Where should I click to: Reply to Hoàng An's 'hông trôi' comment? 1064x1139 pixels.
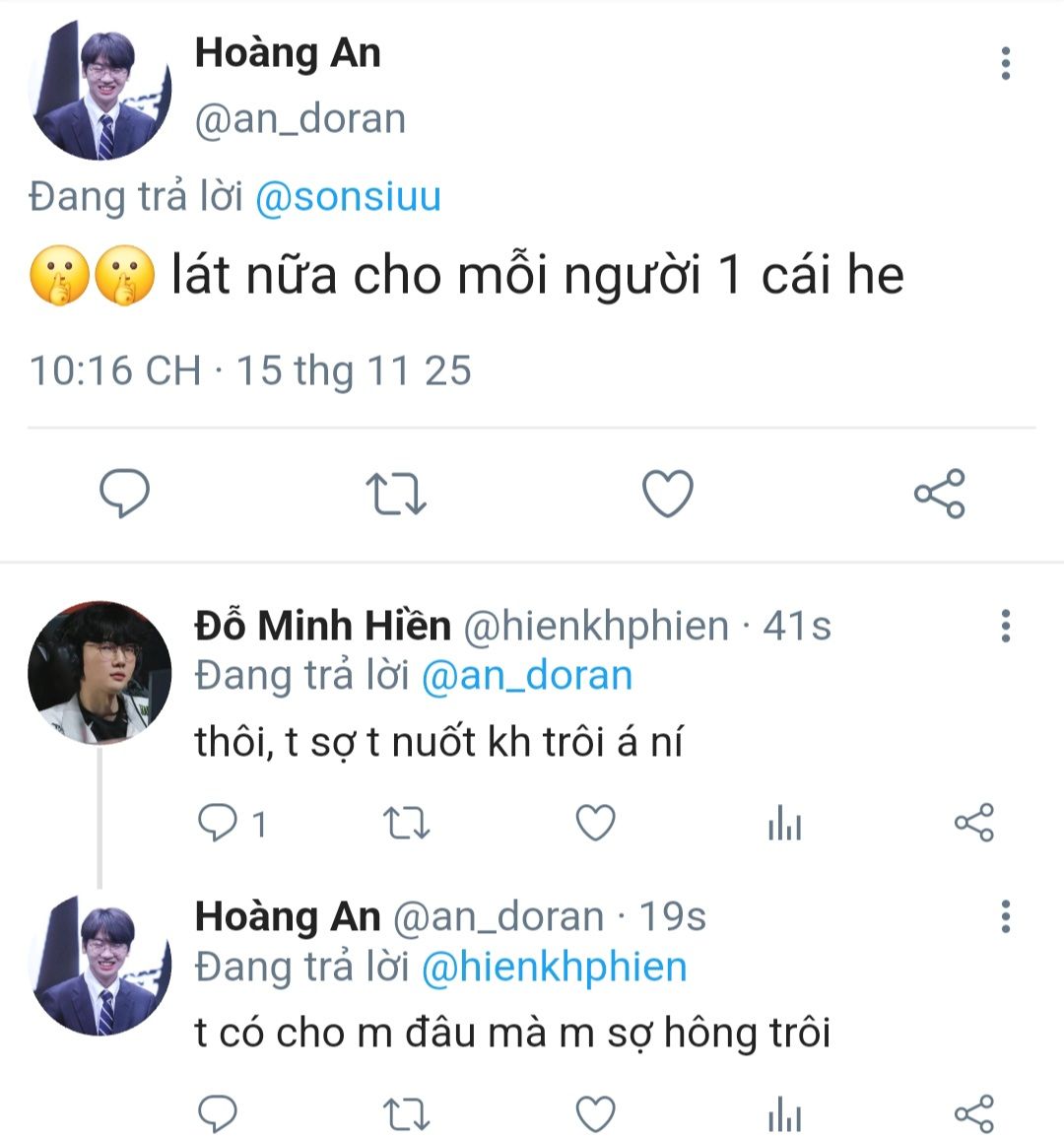[x=217, y=1114]
